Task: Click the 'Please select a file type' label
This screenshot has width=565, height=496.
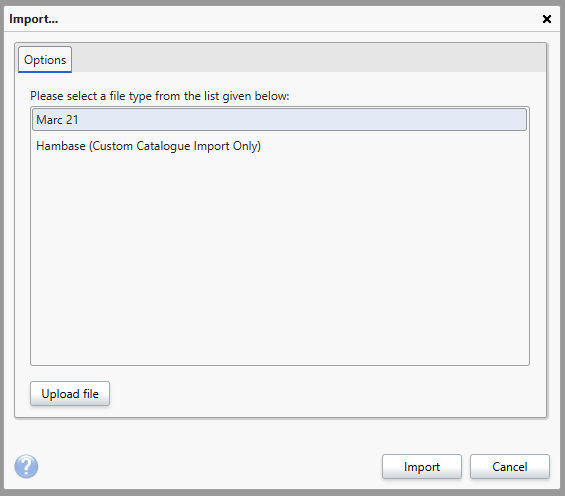Action: (160, 96)
